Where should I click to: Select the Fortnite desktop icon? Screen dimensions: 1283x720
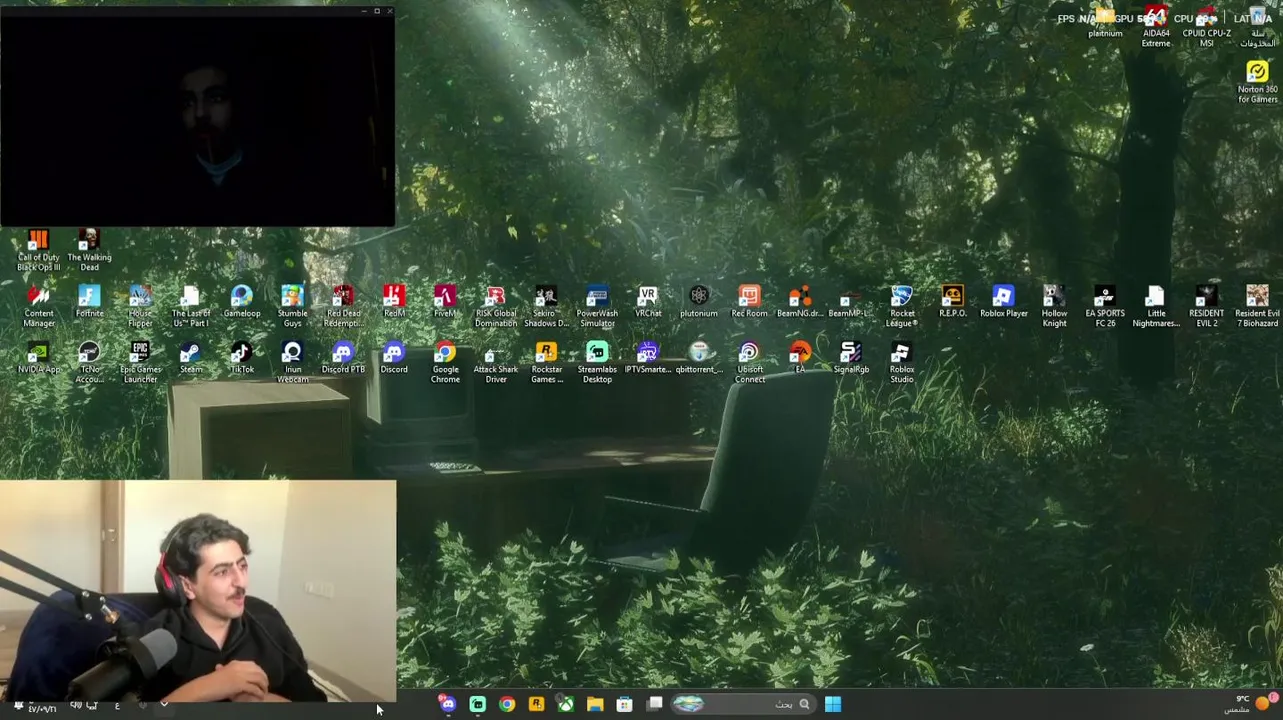89,302
